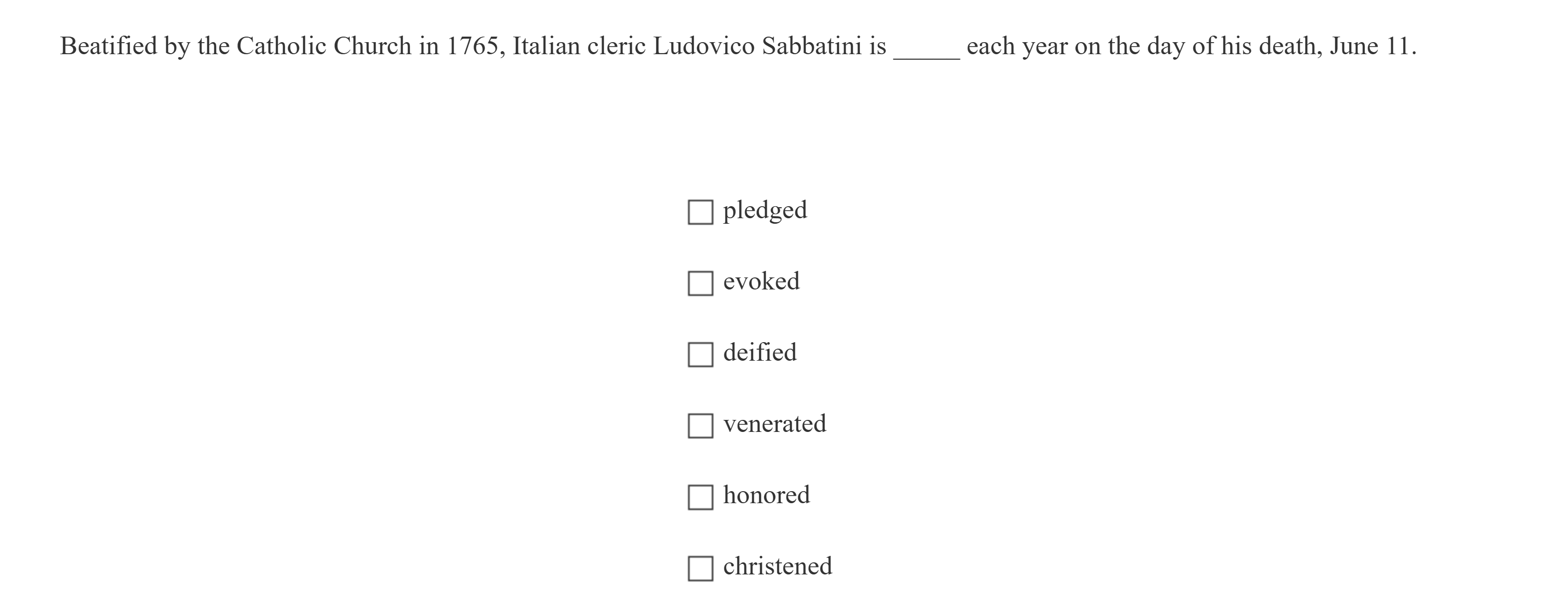Click the 'venerated' option label
The width and height of the screenshot is (1568, 598).
774,424
